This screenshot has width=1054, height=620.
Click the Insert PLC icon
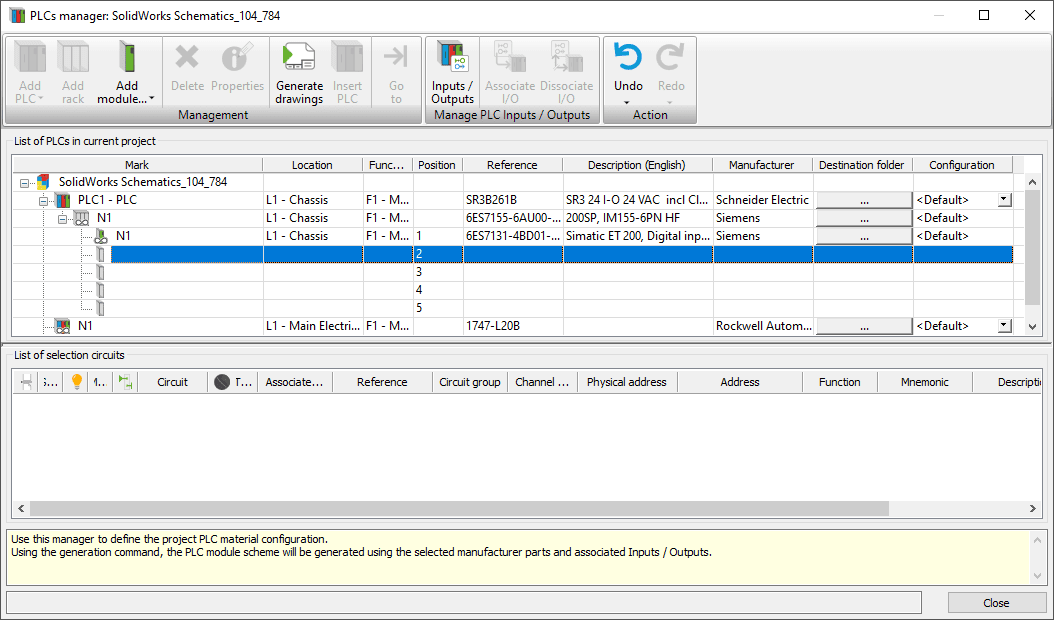pos(347,58)
